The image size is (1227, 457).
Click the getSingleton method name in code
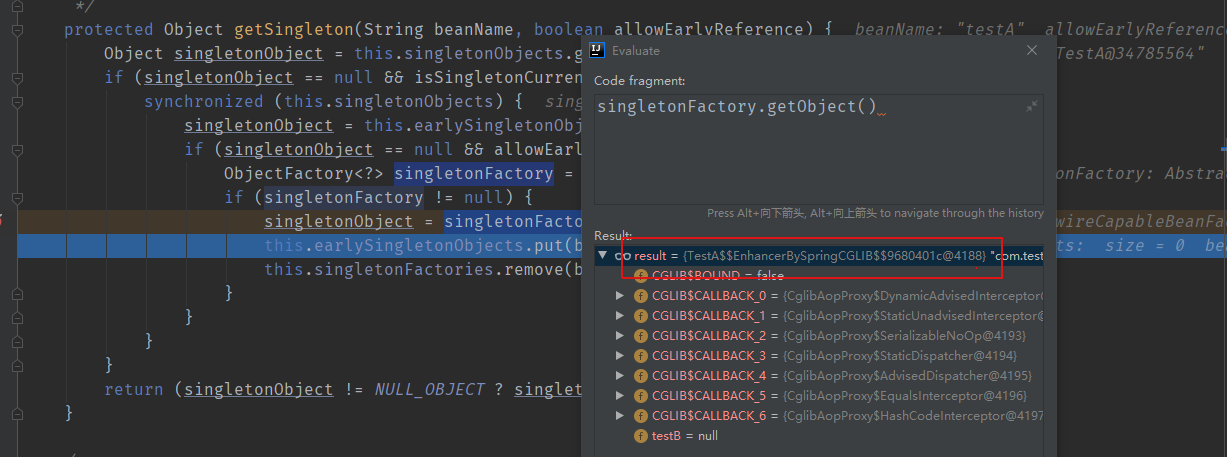pyautogui.click(x=294, y=29)
